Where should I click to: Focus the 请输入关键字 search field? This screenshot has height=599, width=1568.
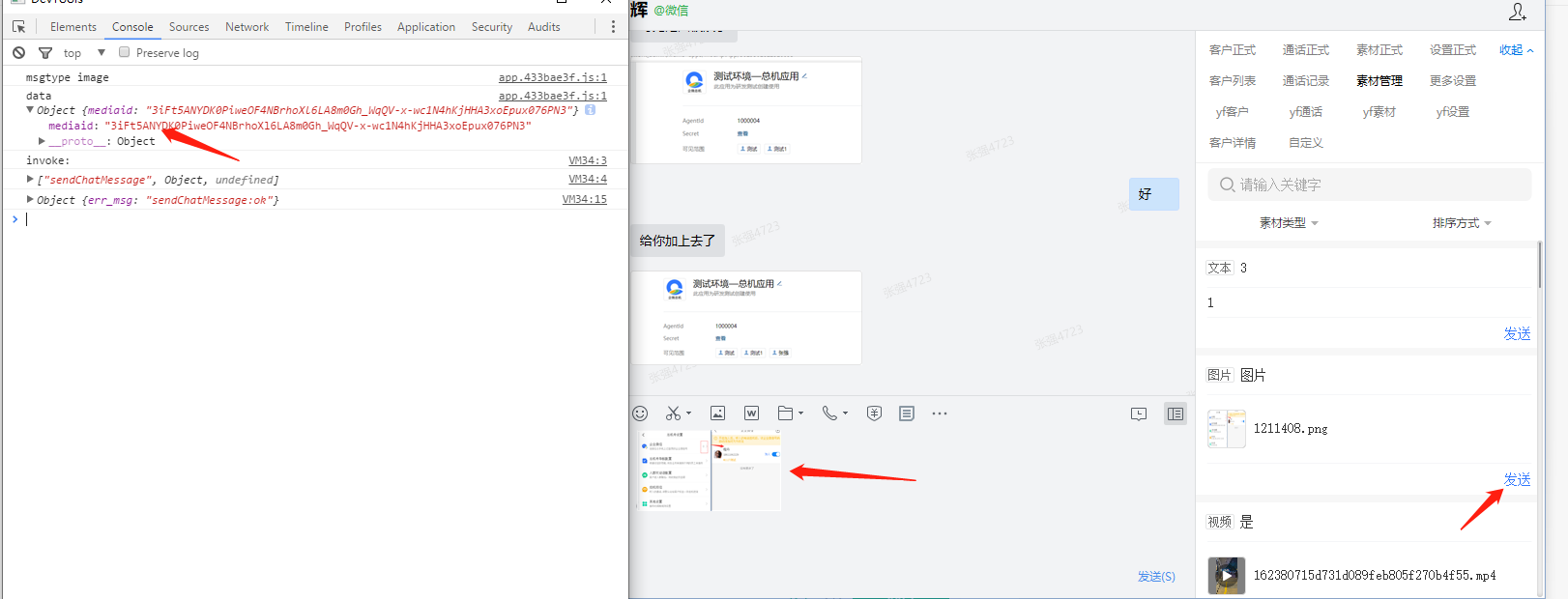point(1369,185)
